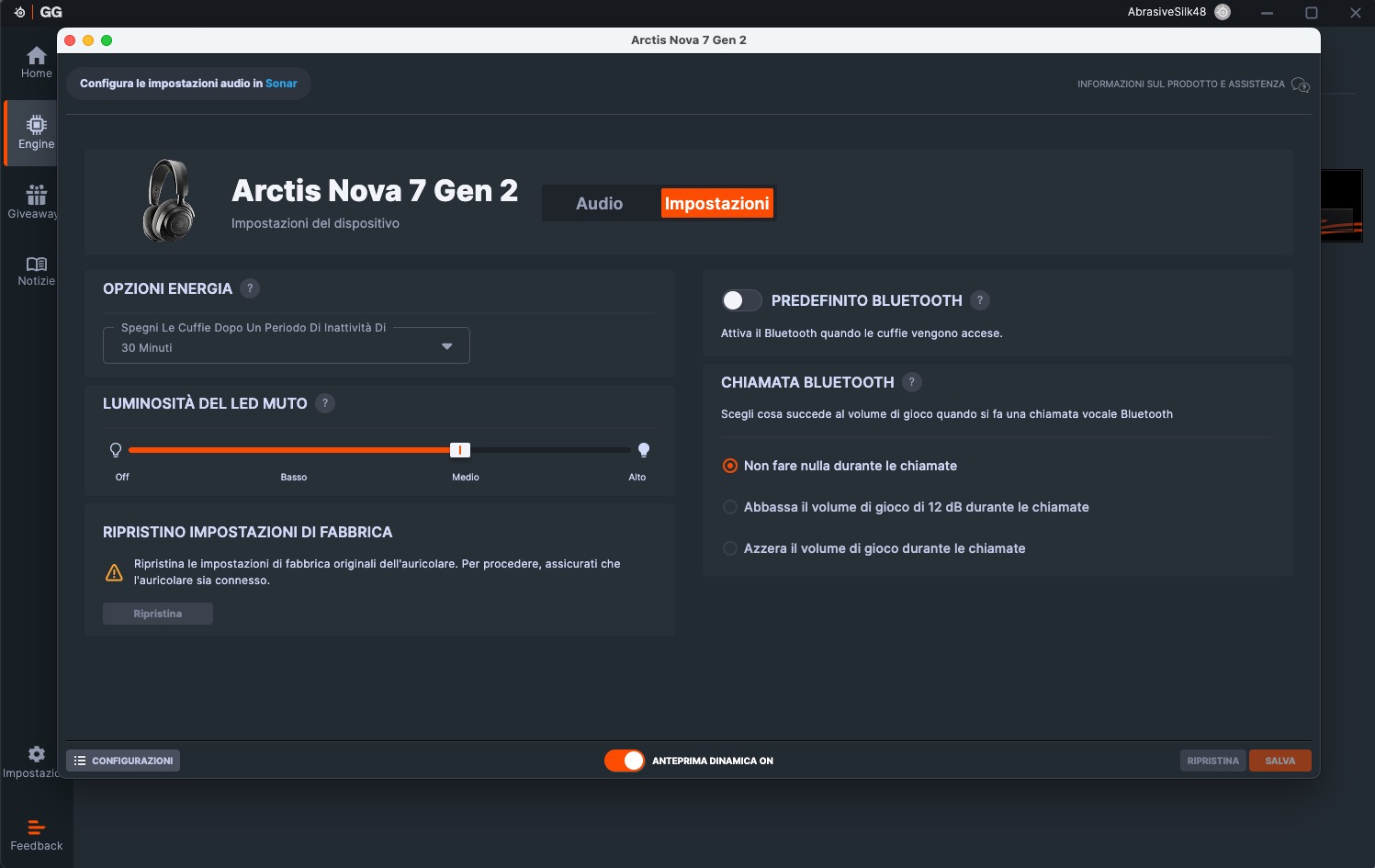Open the product info and support chat icon
Screen dimensions: 1375x868
[x=1300, y=85]
